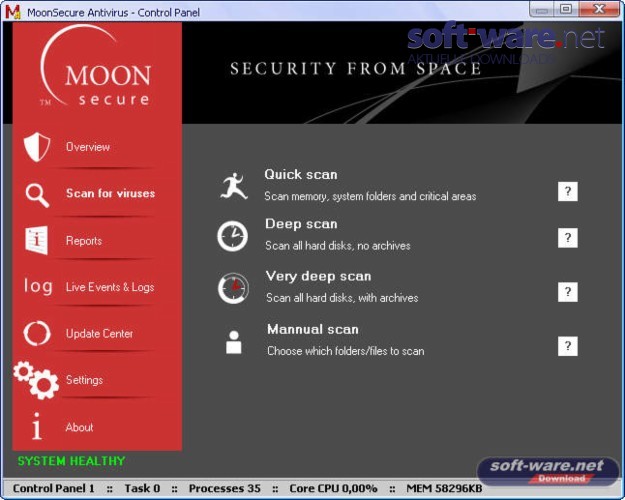Image resolution: width=625 pixels, height=500 pixels.
Task: Click 'Control Panel 1' in status bar
Action: pos(53,488)
